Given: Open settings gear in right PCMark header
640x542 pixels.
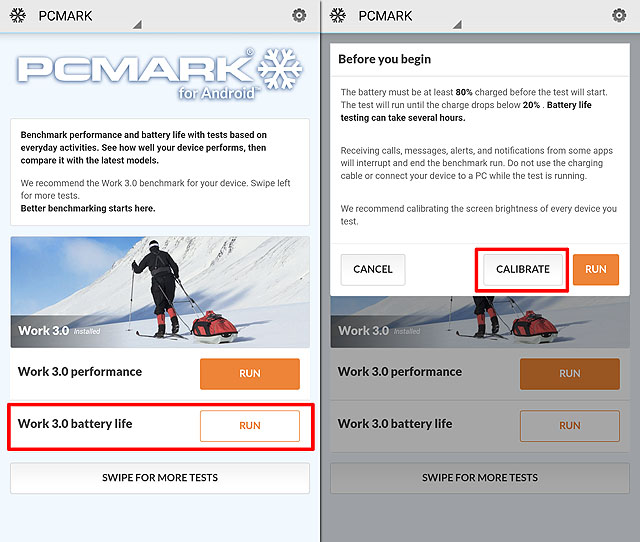Looking at the screenshot, I should pos(619,16).
